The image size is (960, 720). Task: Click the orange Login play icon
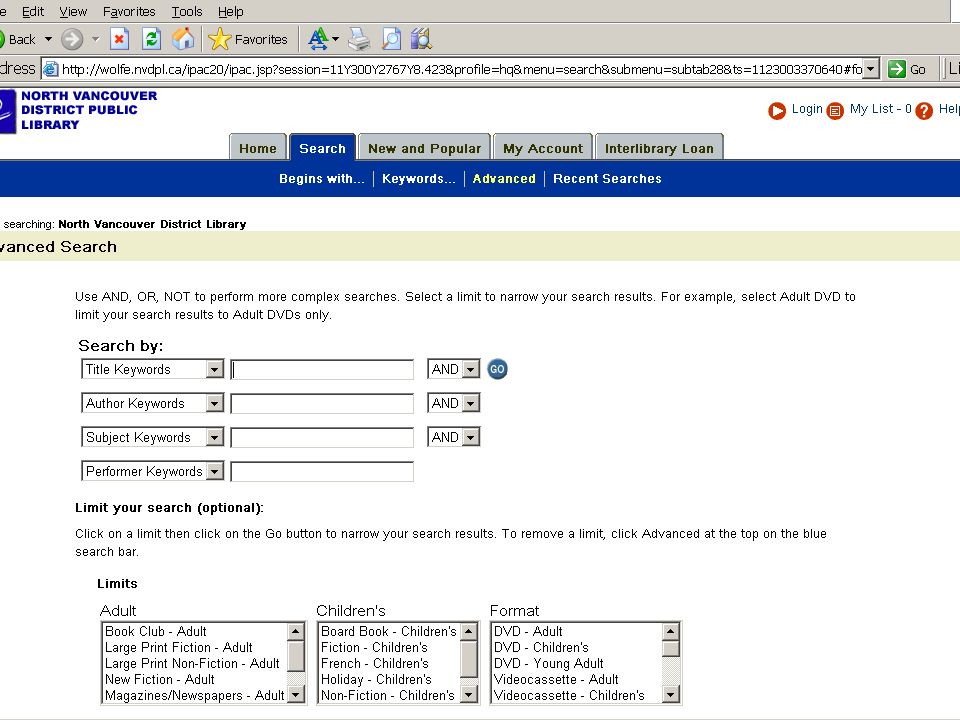(x=777, y=111)
